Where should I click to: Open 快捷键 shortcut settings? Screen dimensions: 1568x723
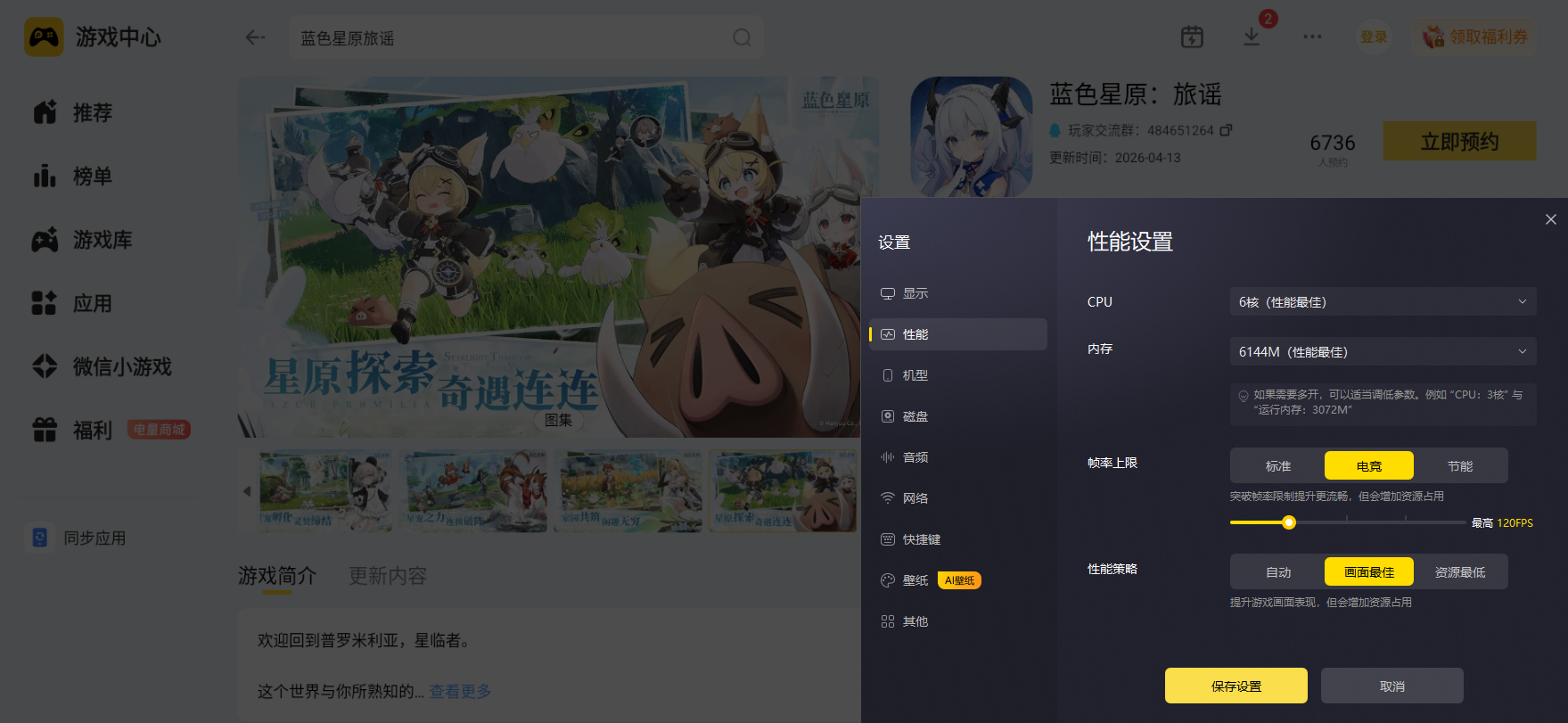958,539
